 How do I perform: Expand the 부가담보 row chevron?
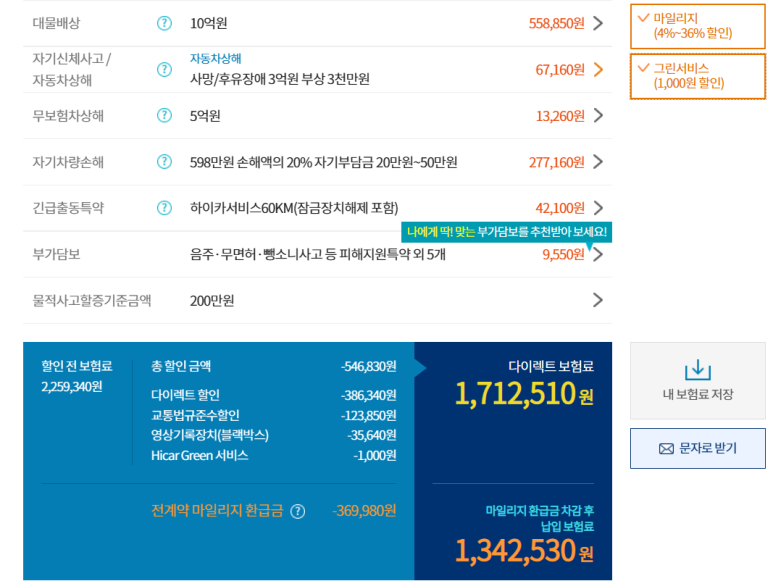click(598, 254)
